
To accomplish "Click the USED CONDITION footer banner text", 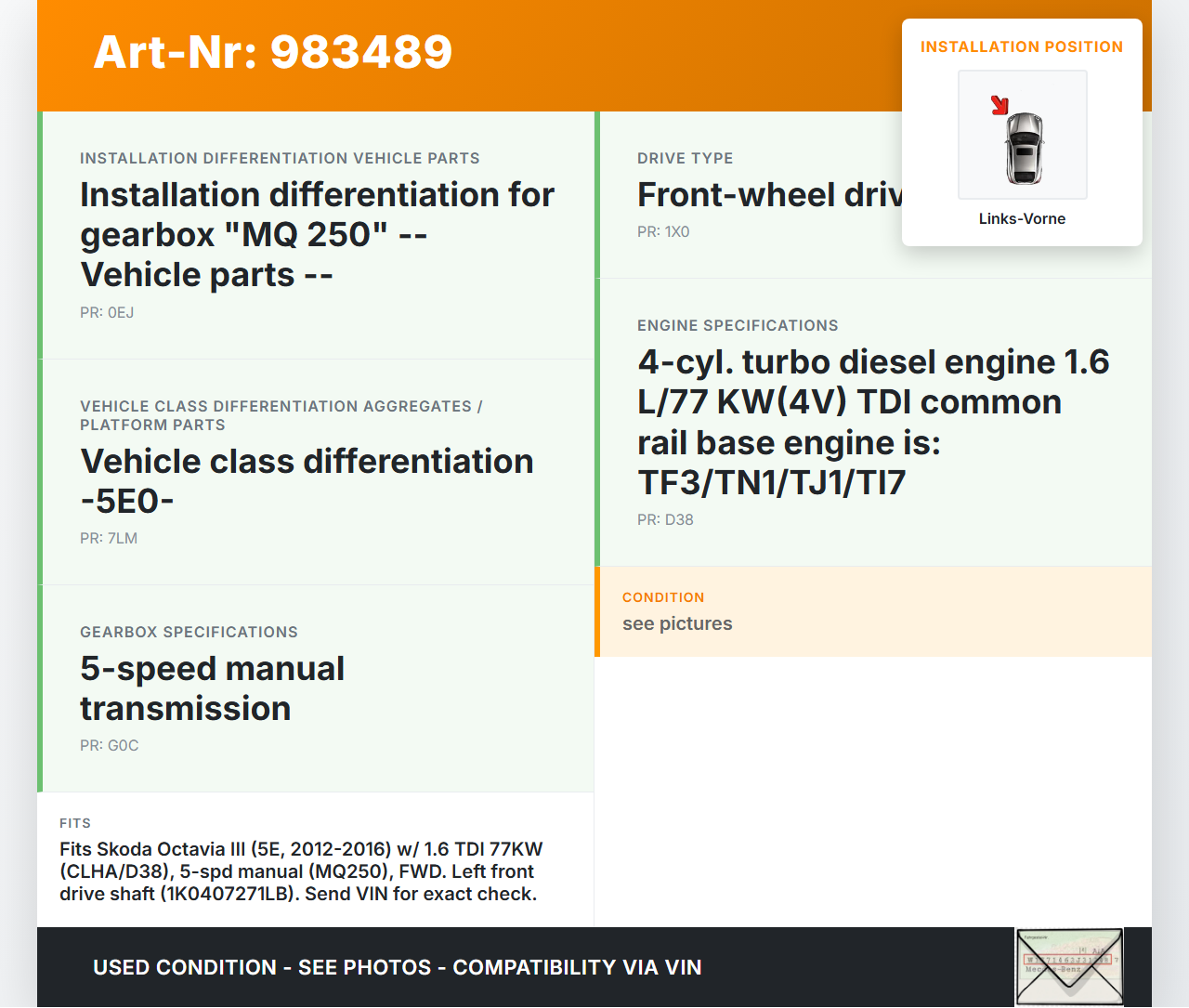I will tap(397, 968).
